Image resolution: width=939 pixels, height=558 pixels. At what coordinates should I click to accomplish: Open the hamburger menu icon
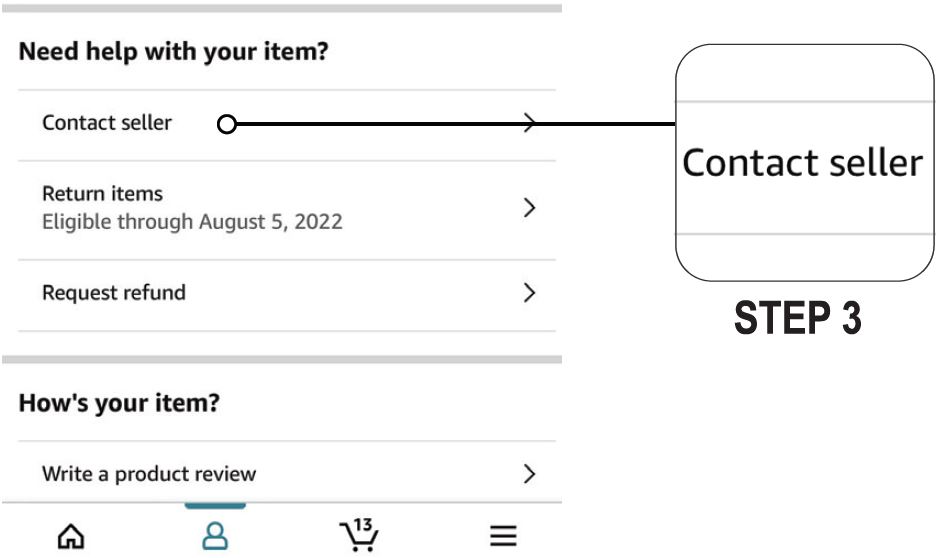click(x=503, y=537)
